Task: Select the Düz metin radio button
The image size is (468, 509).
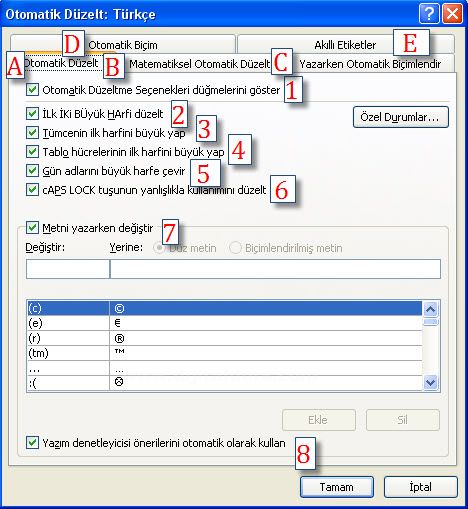Action: point(159,248)
